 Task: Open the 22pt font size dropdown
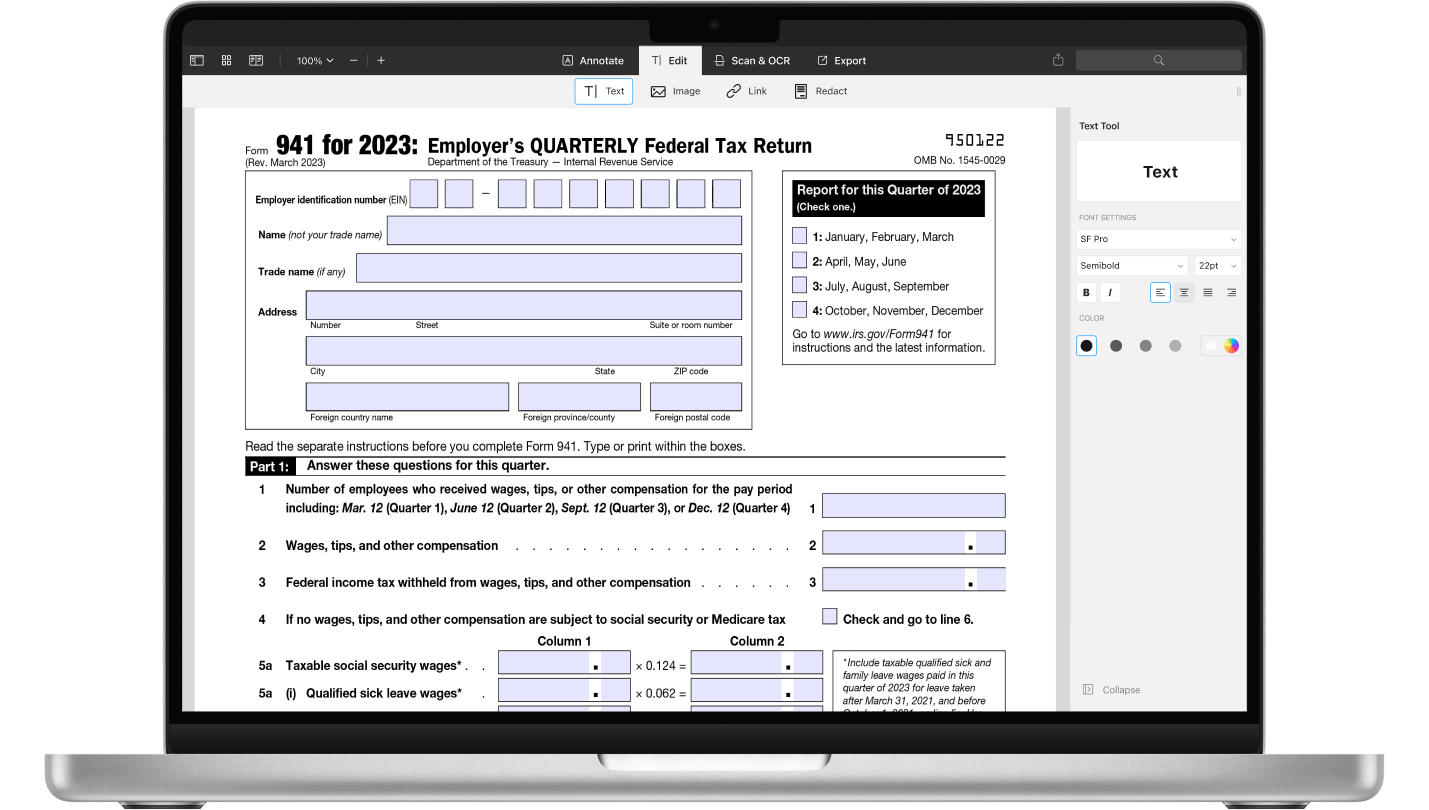[1217, 266]
